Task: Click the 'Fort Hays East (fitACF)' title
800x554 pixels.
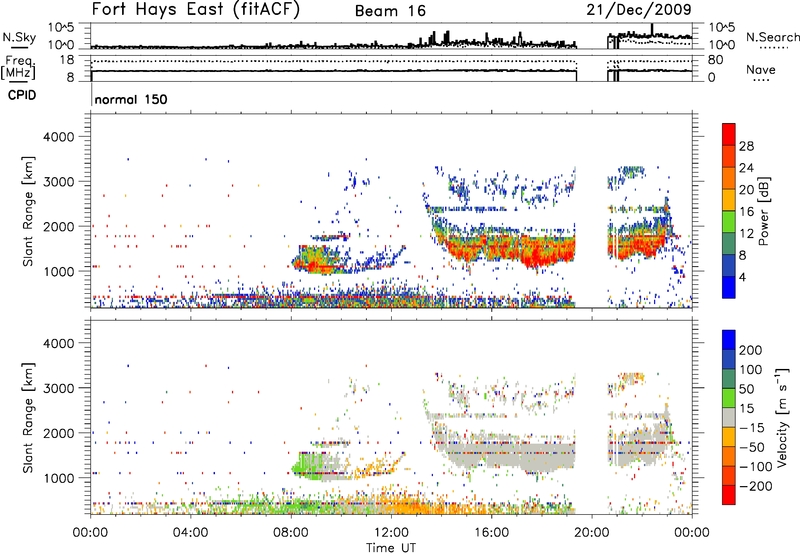Action: click(195, 9)
